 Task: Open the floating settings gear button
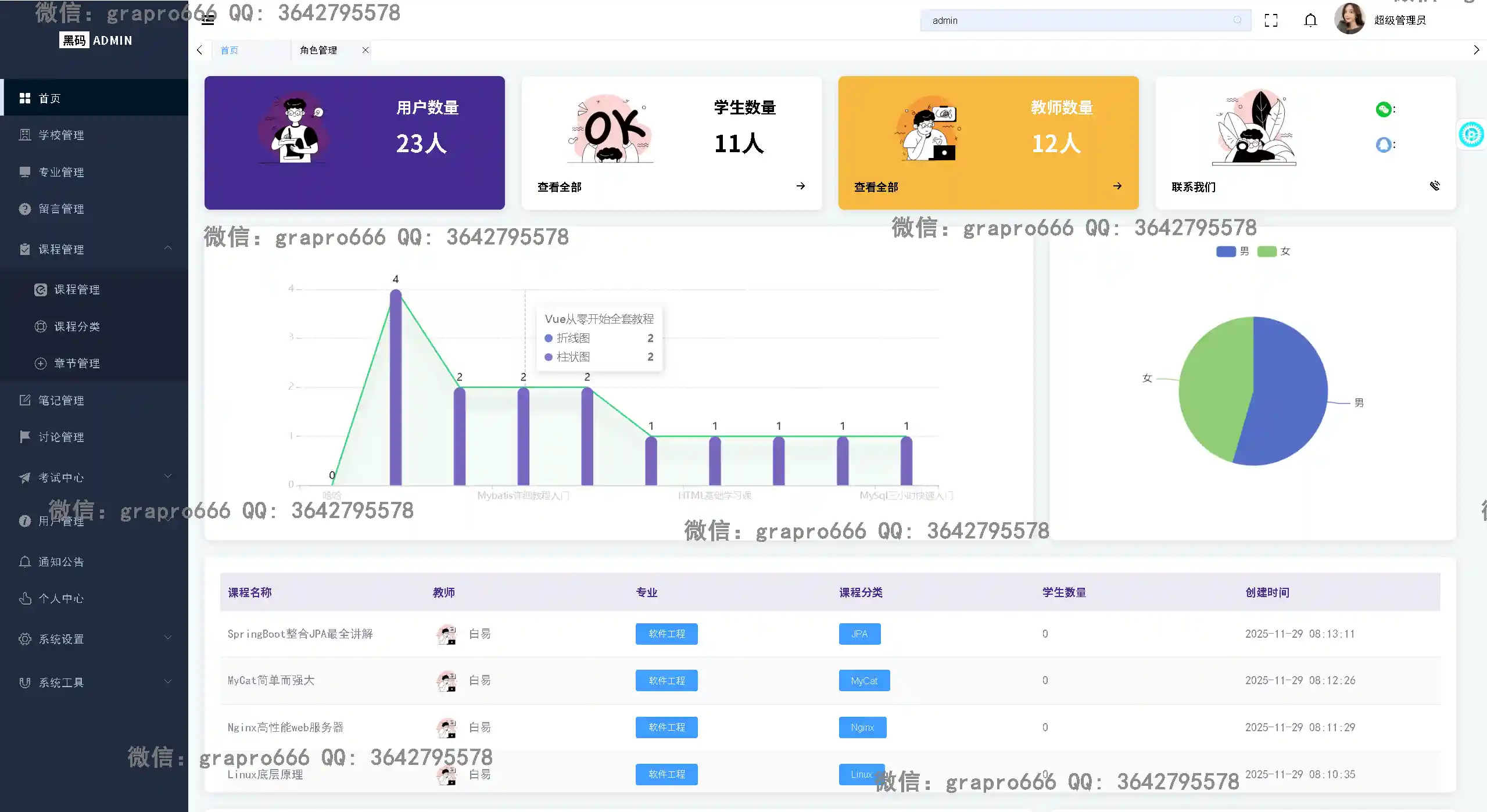[1471, 135]
